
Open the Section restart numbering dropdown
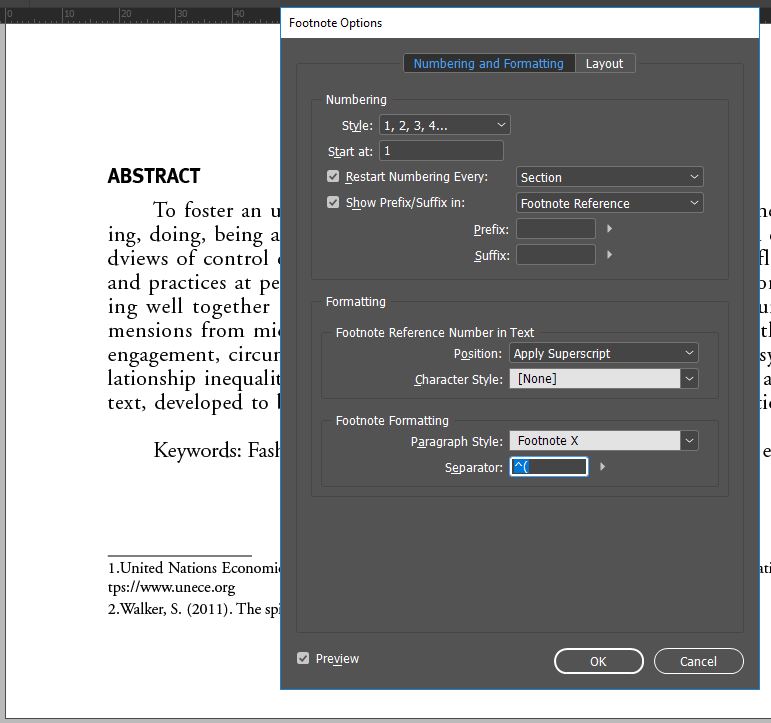[609, 177]
